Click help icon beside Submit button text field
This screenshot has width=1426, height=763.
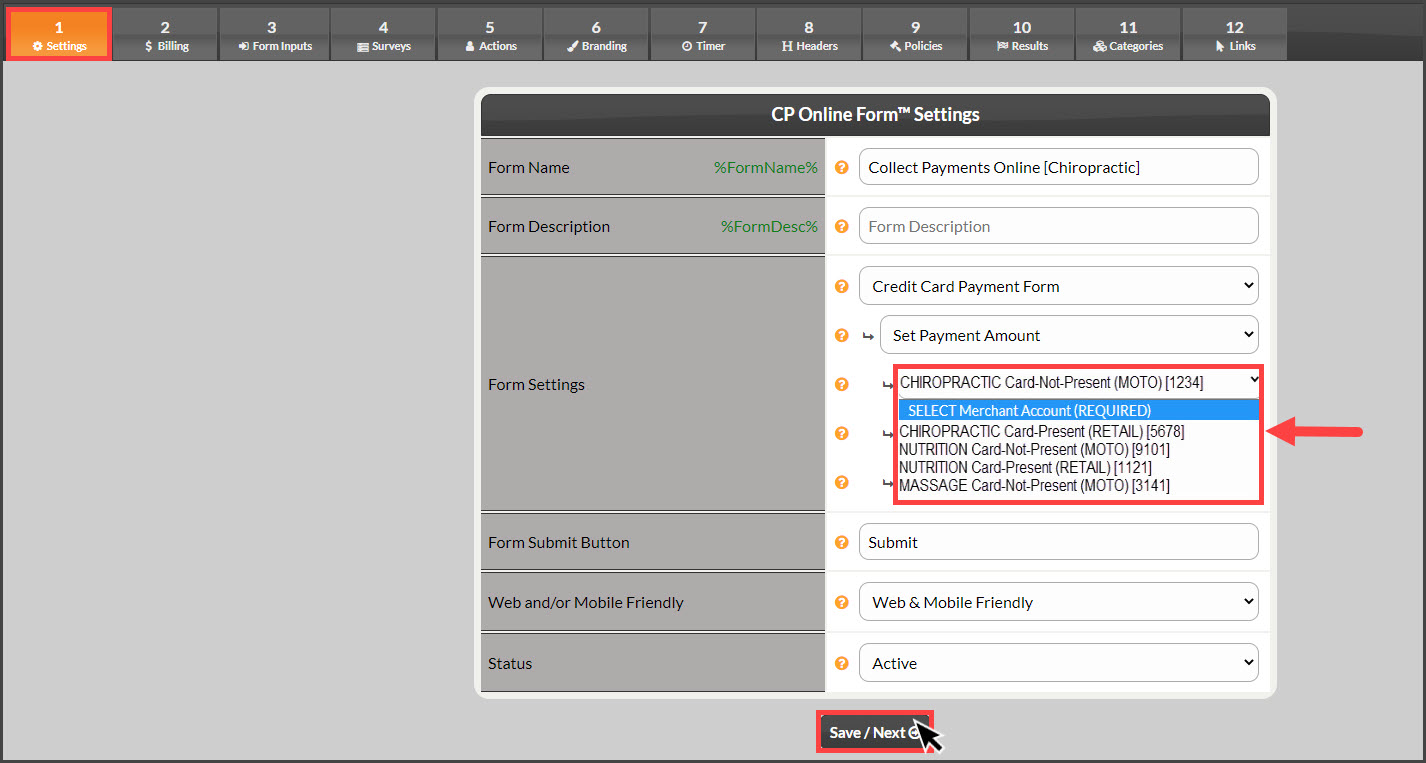(842, 542)
